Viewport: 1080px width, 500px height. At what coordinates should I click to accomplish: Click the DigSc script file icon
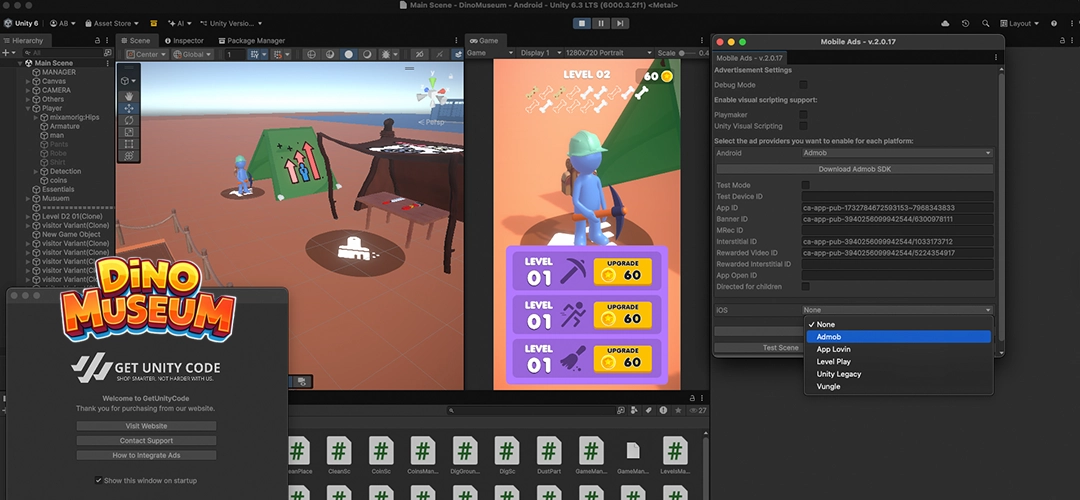click(x=507, y=451)
